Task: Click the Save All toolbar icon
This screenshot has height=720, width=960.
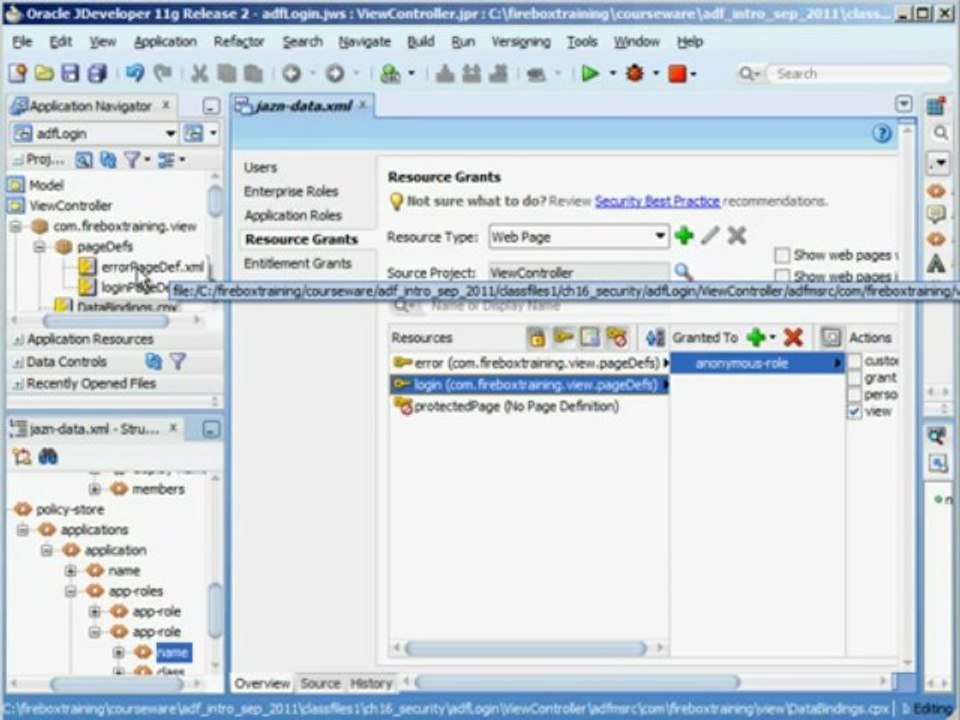Action: pyautogui.click(x=97, y=73)
